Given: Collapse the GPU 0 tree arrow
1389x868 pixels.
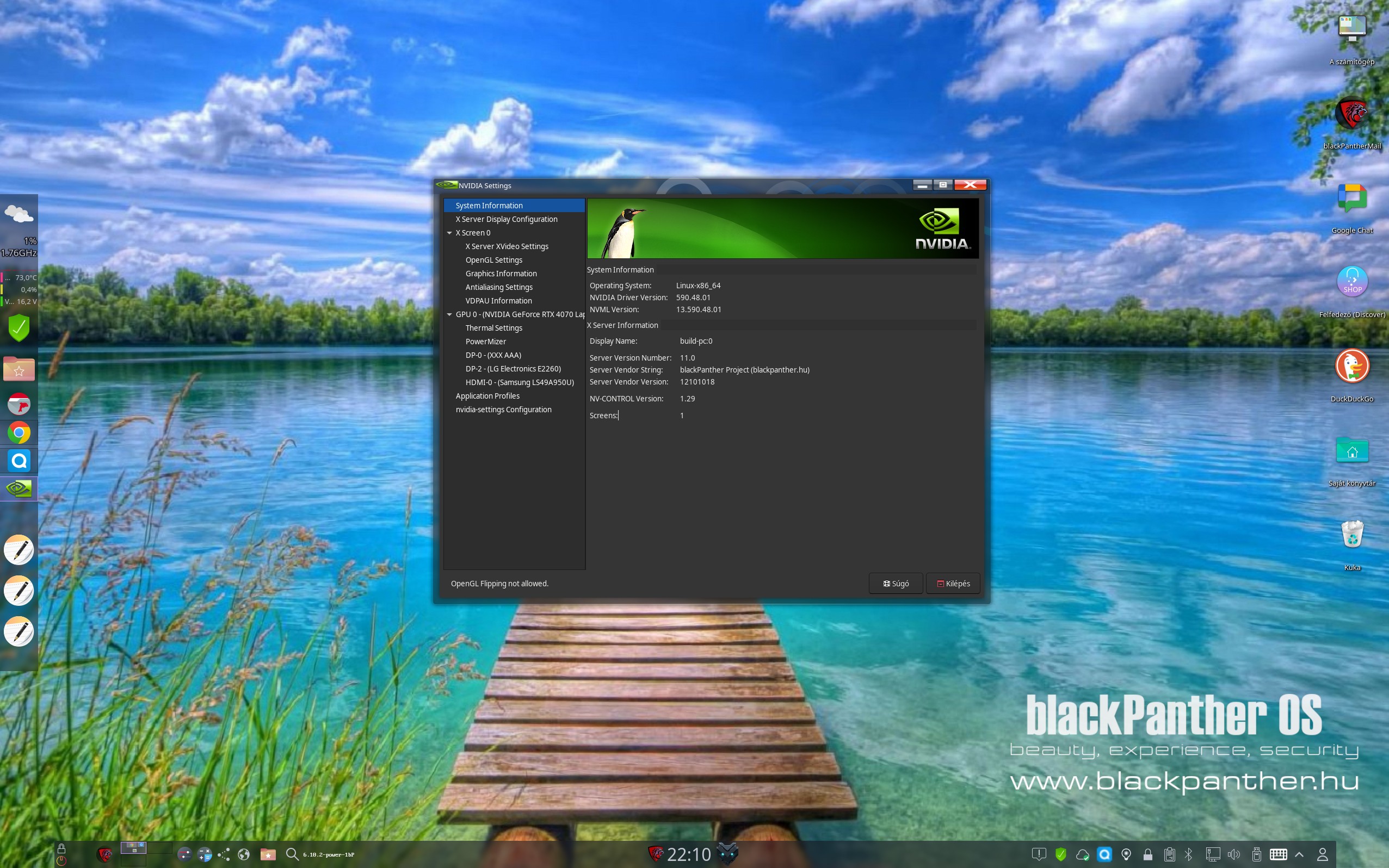Looking at the screenshot, I should (449, 314).
